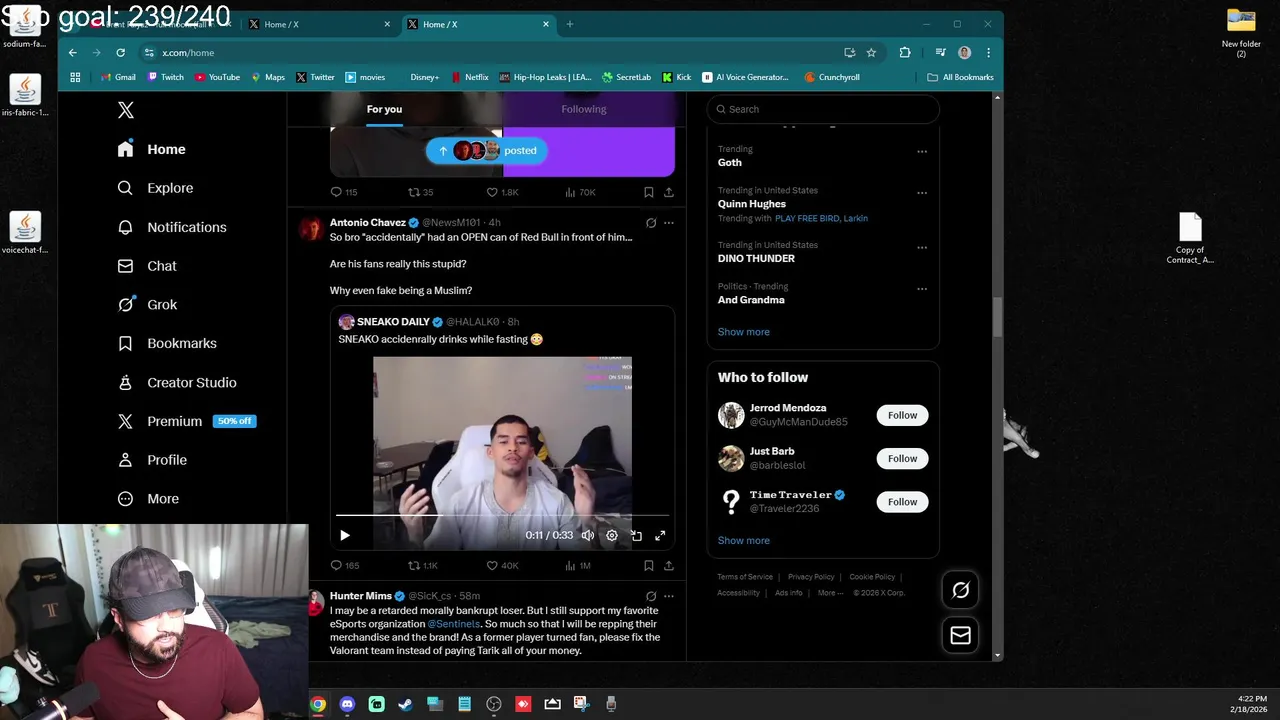1280x720 pixels.
Task: Open Premium in the sidebar
Action: pos(186,421)
